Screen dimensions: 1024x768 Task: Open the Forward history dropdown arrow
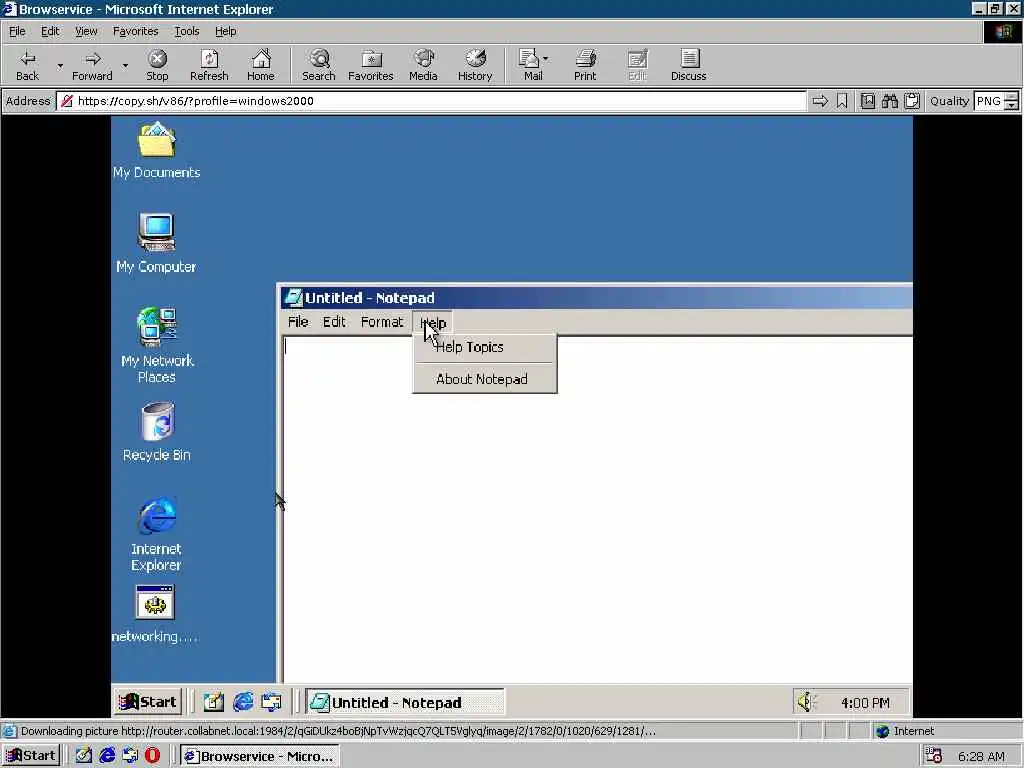(125, 65)
